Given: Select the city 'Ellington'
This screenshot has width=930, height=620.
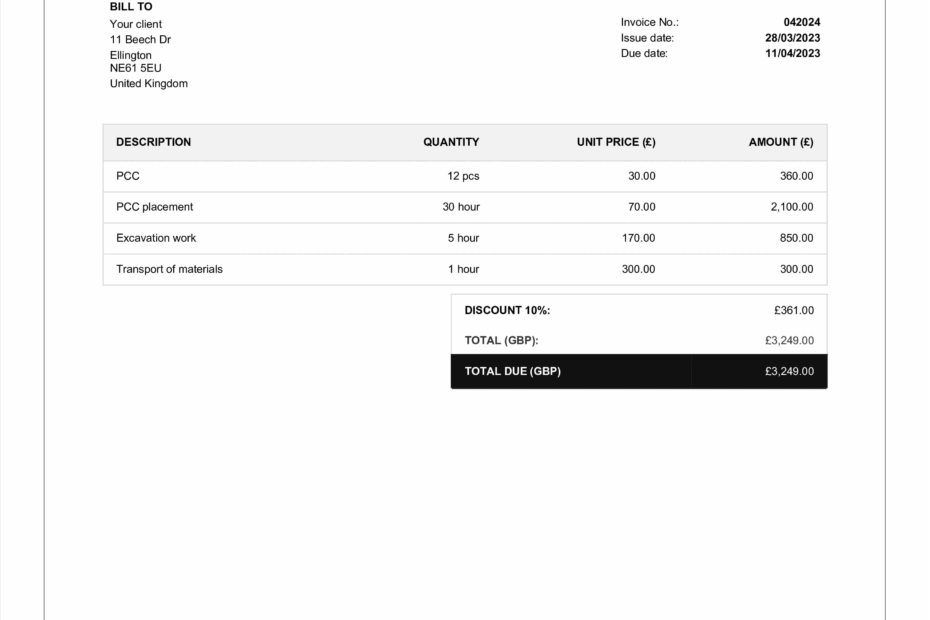Looking at the screenshot, I should pos(129,55).
